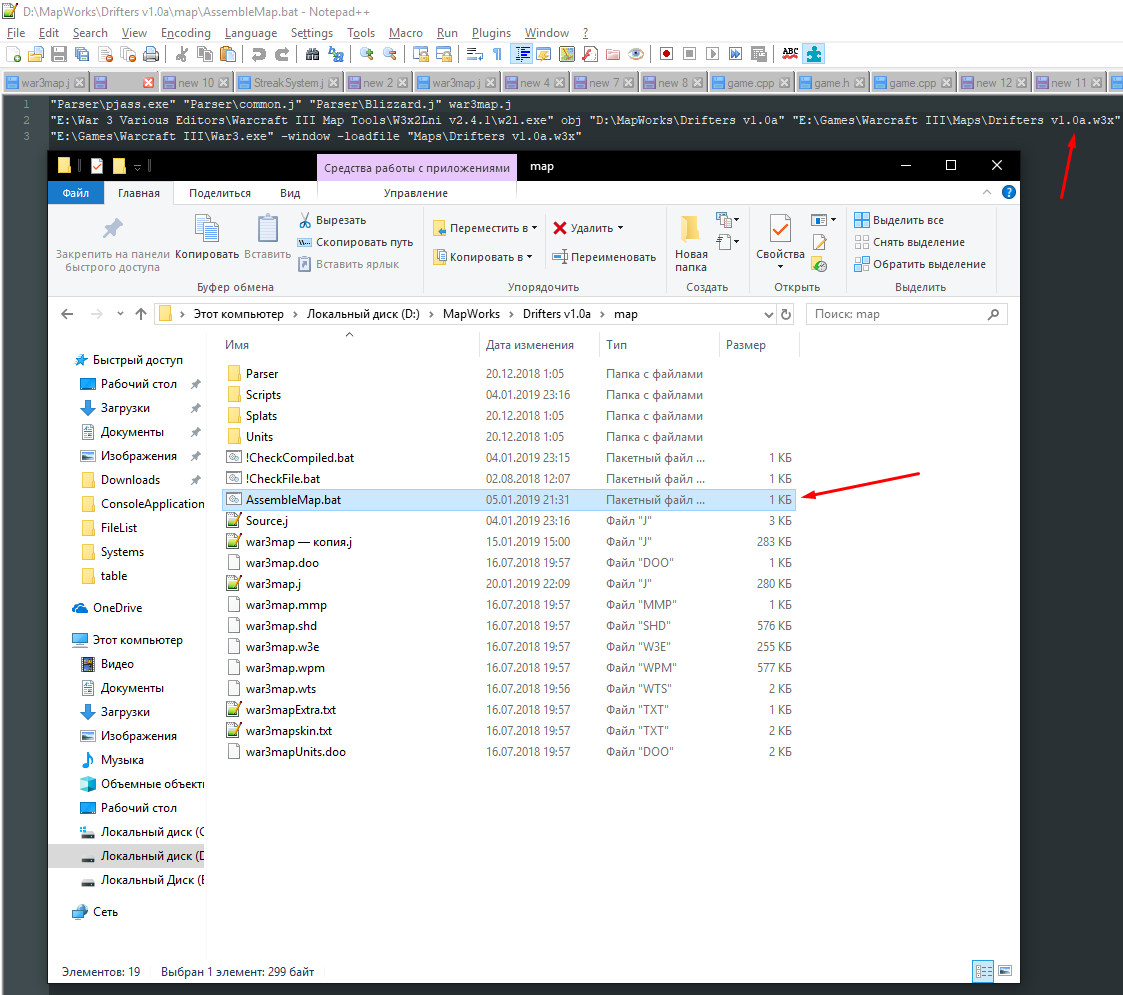
Task: Sort files by the Дата изменения column
Action: pyautogui.click(x=529, y=345)
